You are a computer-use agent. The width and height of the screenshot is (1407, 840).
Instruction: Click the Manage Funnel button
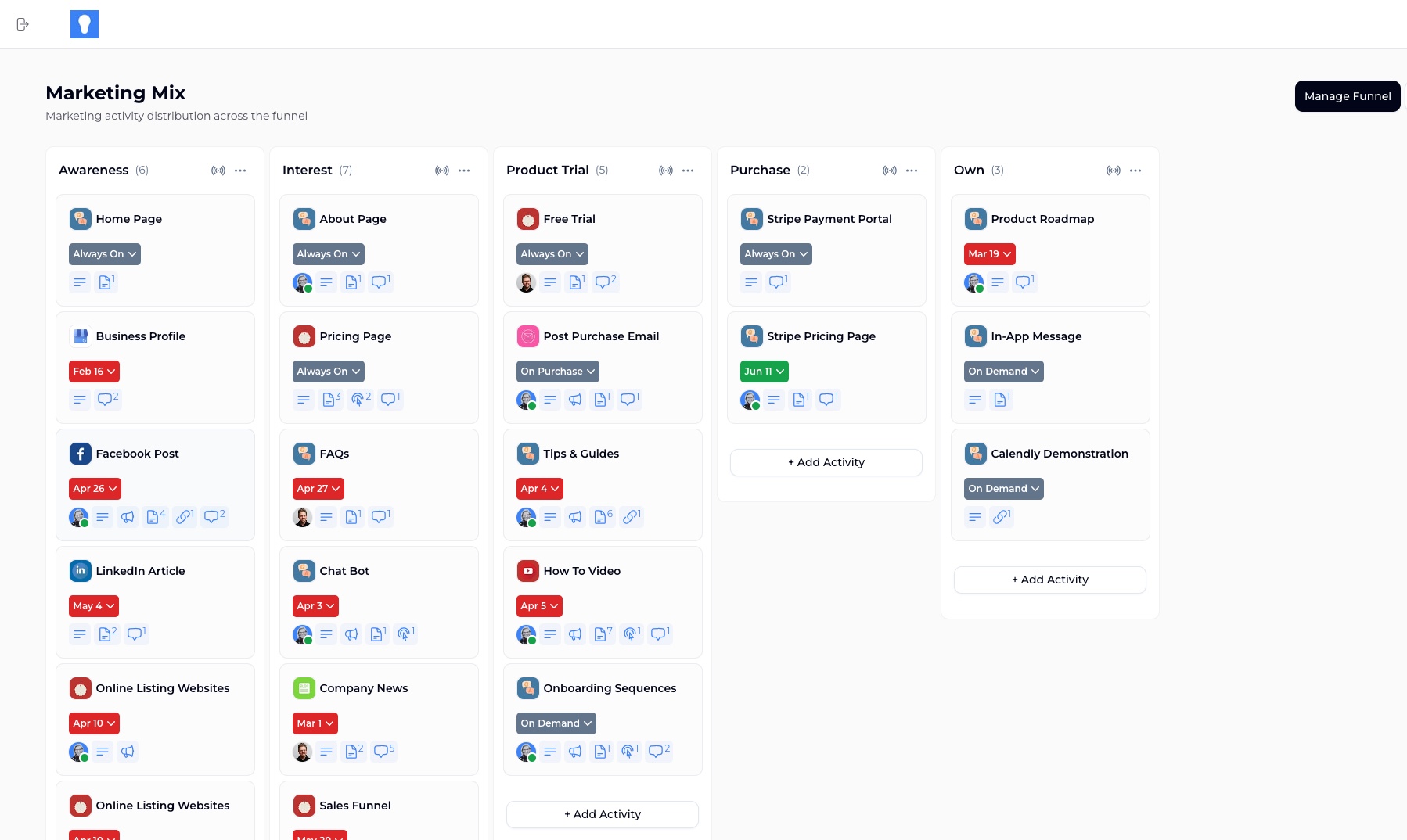(1348, 95)
